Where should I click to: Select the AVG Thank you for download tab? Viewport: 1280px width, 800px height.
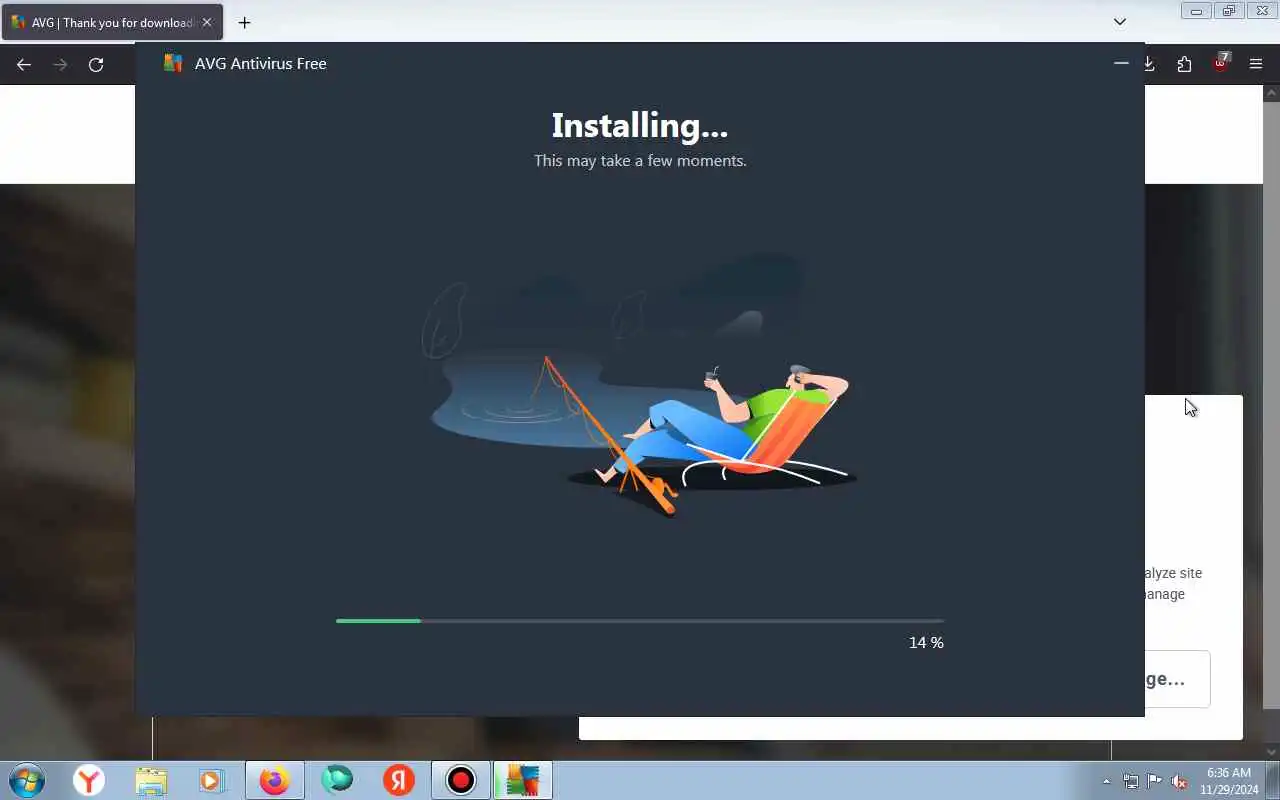112,22
